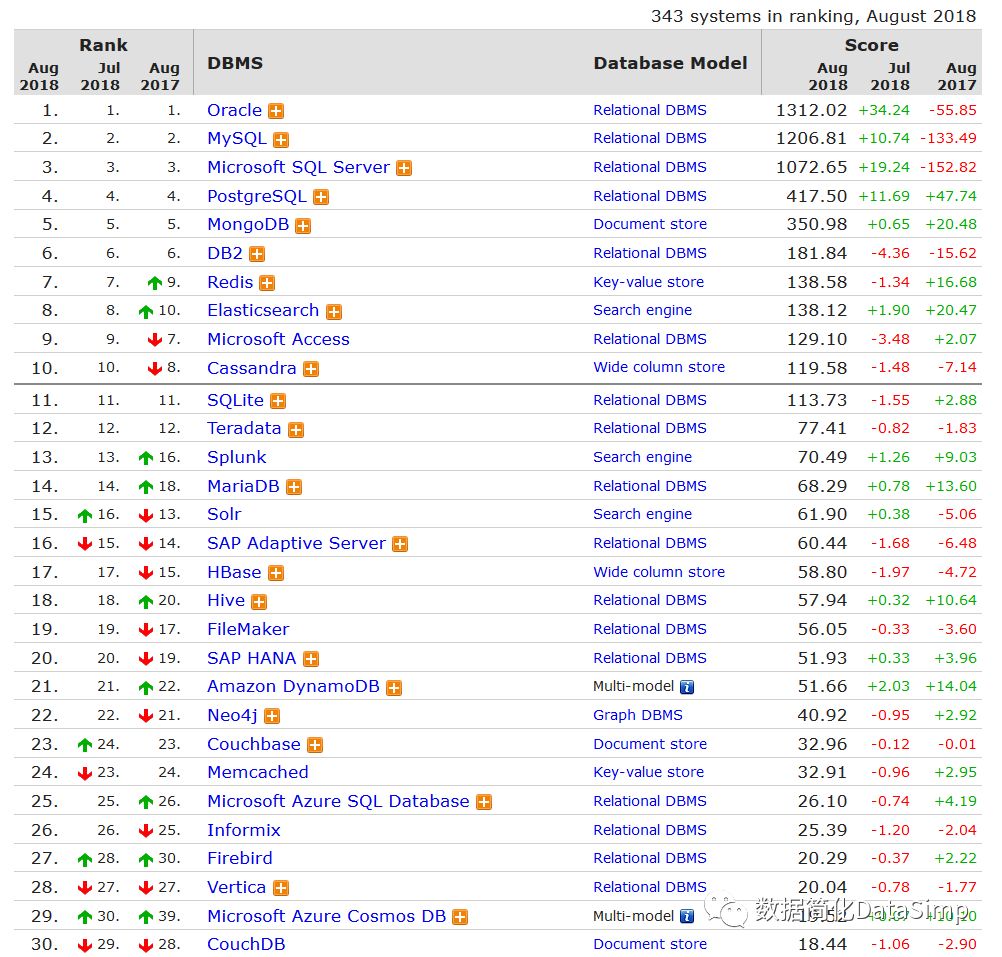Screen dimensions: 1002x957
Task: Select the score 51.66 for Amazon DynamoDB
Action: point(822,687)
